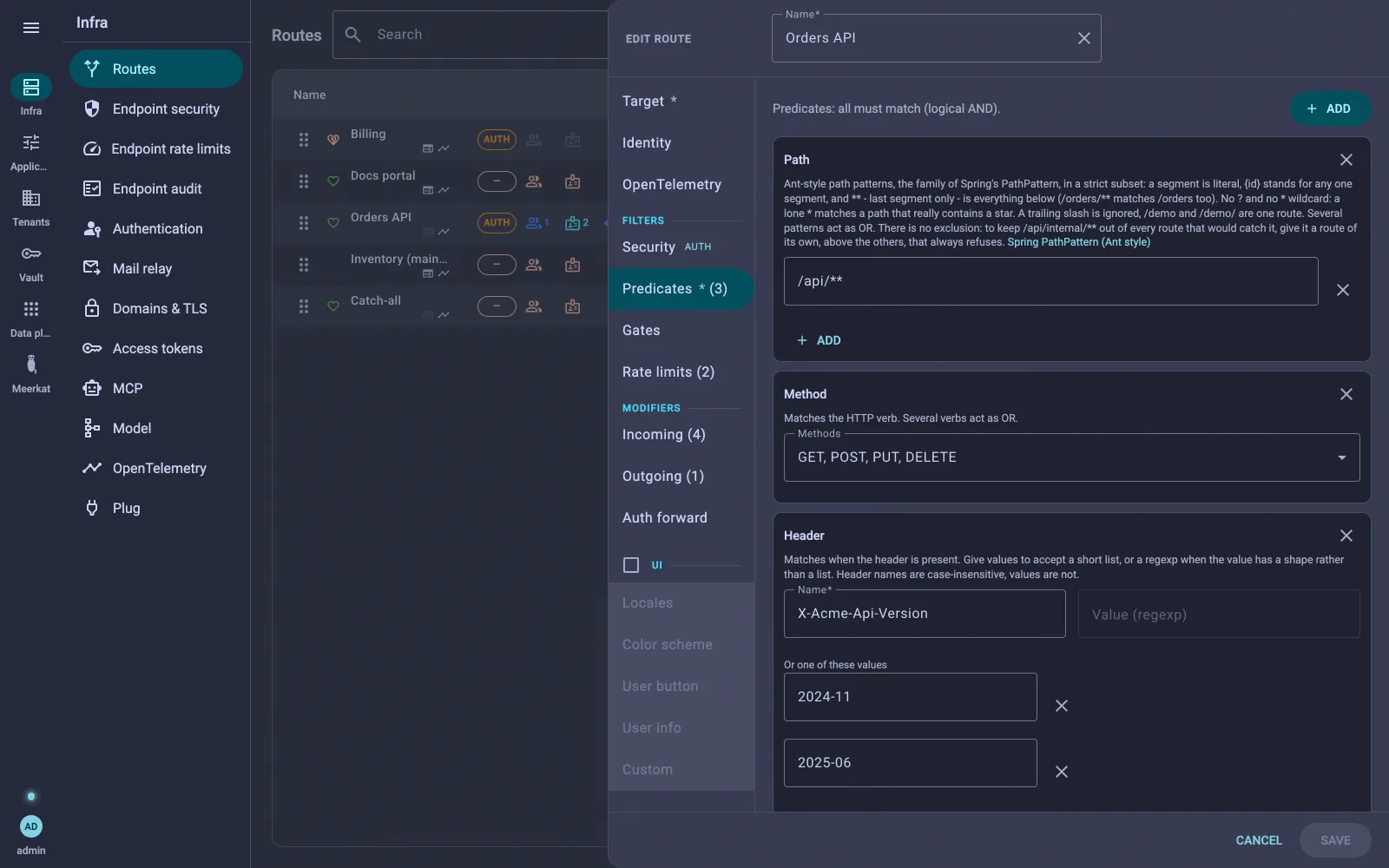This screenshot has height=868, width=1389.
Task: Click the Catch-all badge icon
Action: [x=573, y=306]
